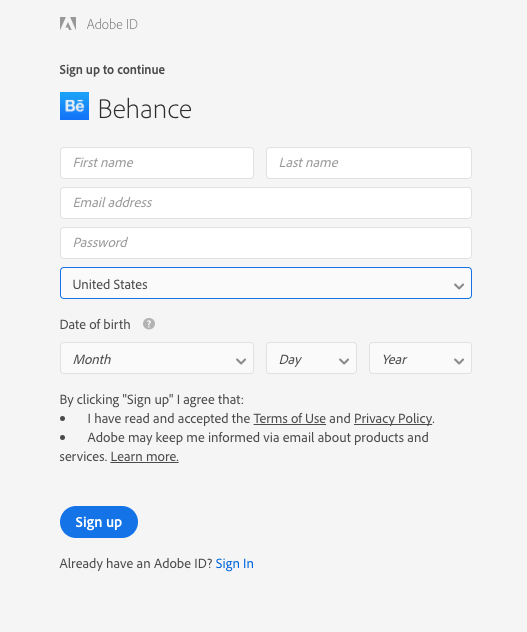The width and height of the screenshot is (527, 632).
Task: Click the chevron arrow of the Year selector
Action: coord(458,361)
